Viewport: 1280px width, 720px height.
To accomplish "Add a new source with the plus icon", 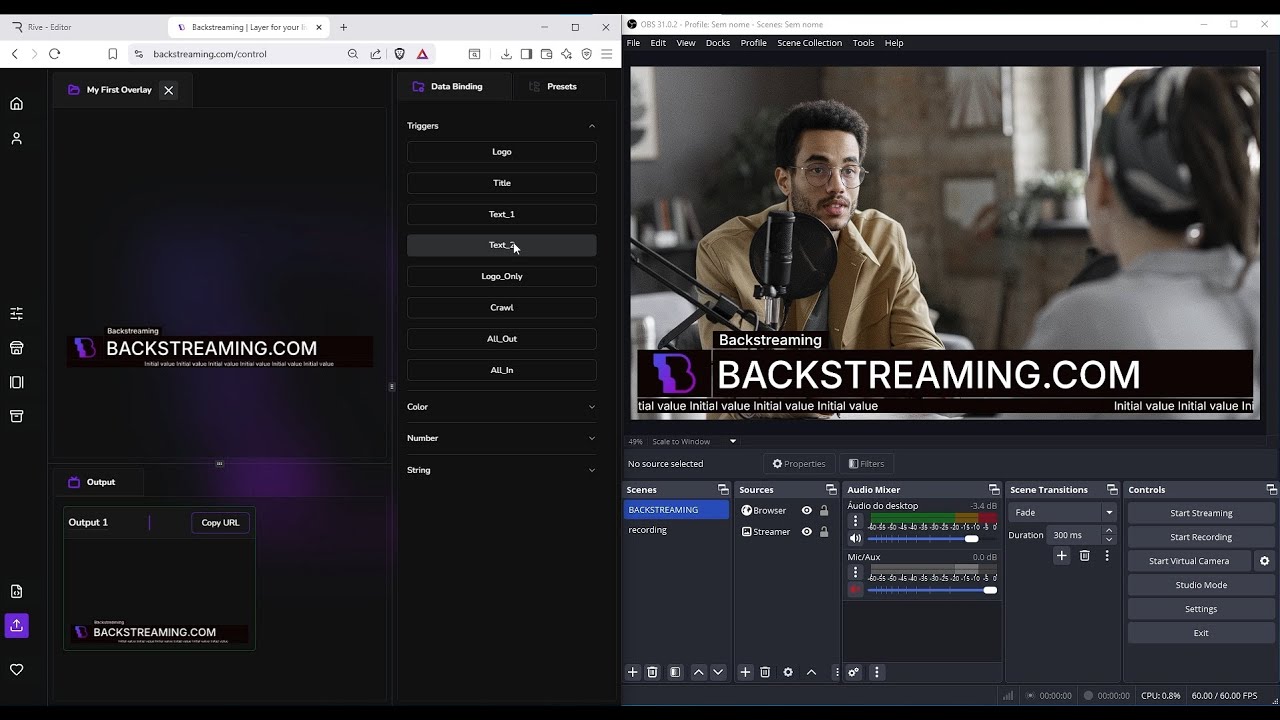I will pos(745,672).
